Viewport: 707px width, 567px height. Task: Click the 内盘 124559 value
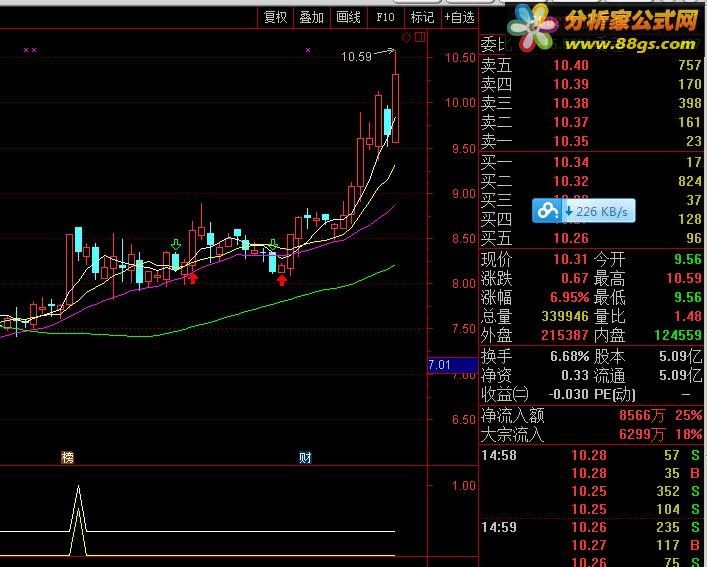678,335
